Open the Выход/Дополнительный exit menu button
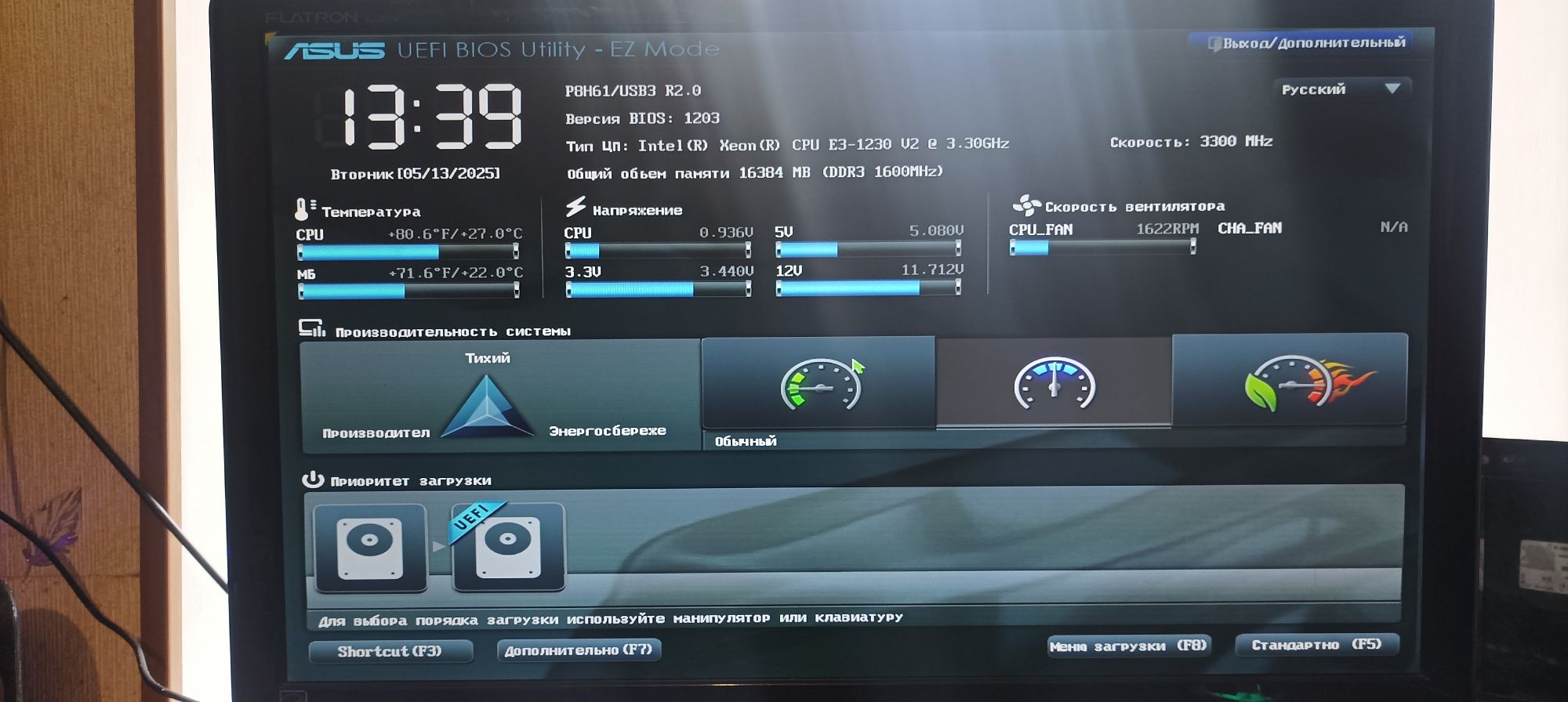1568x702 pixels. (1306, 42)
